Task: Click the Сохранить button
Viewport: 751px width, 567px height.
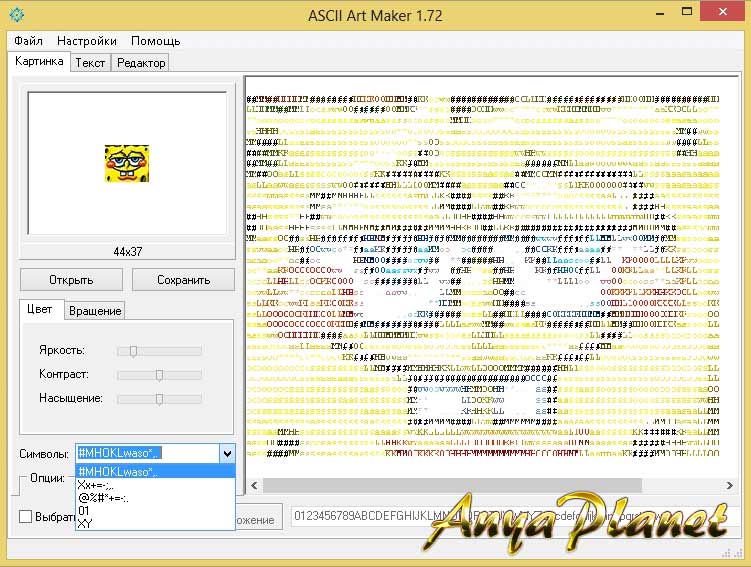Action: (x=183, y=280)
